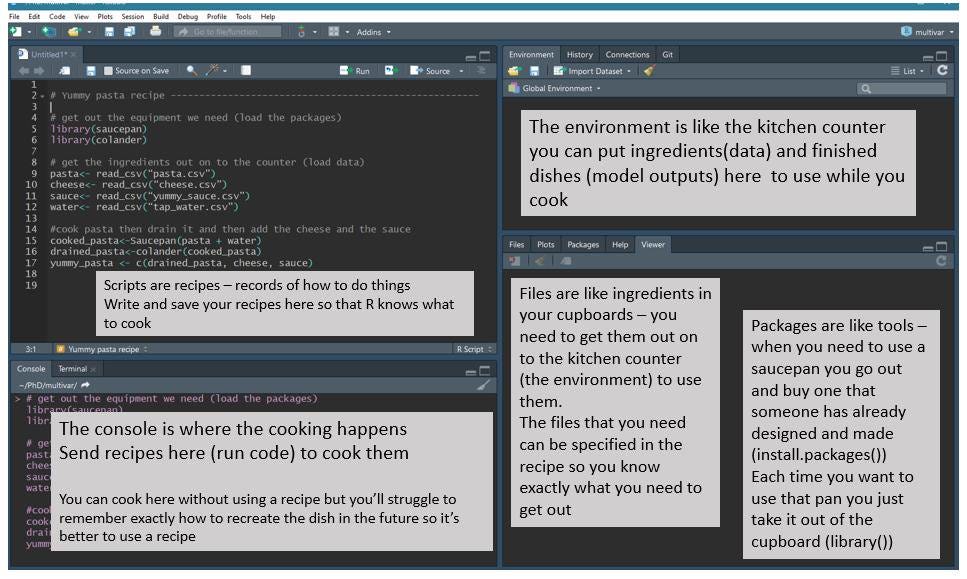Clear the environment with the broom icon
Screen dimensions: 967x579
(x=647, y=71)
